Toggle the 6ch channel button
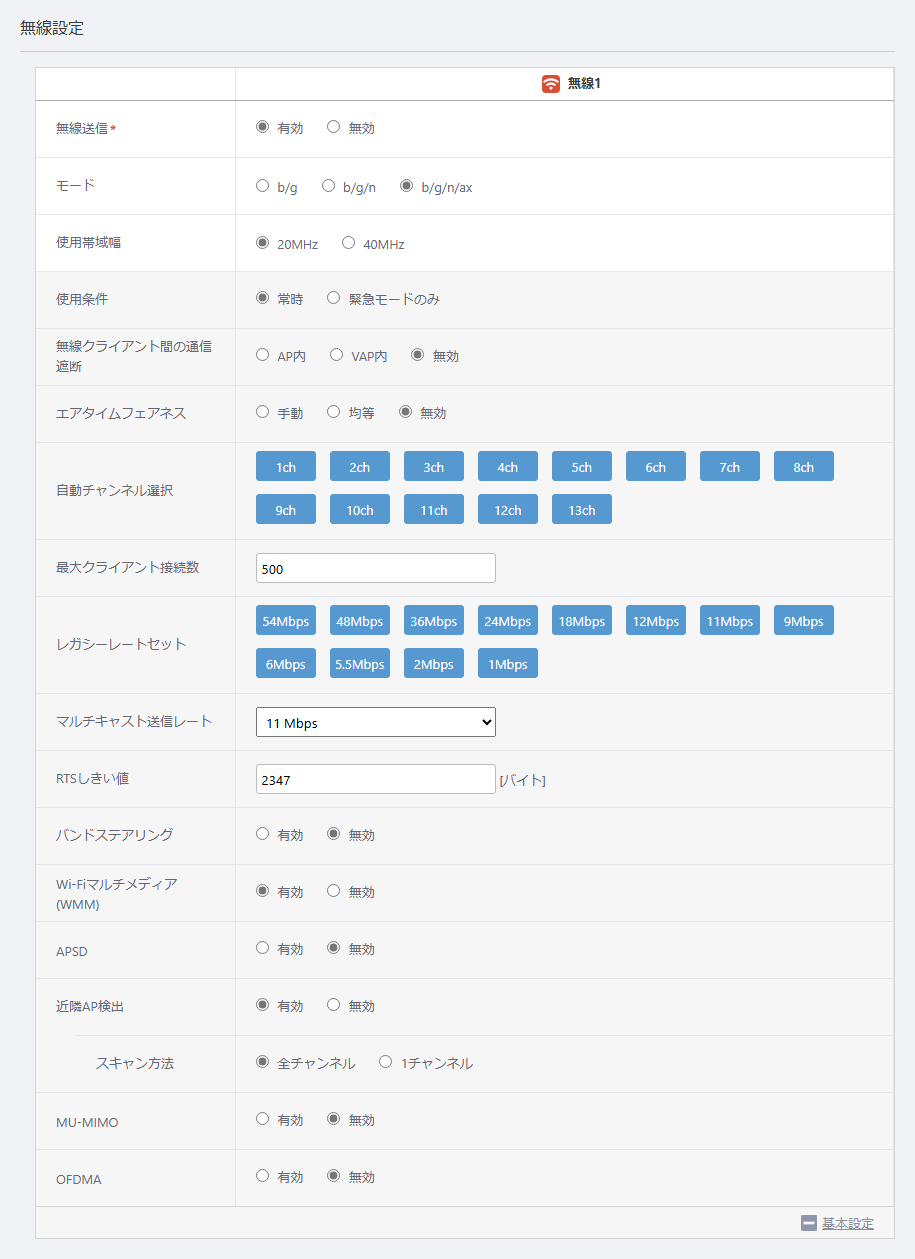 [656, 467]
